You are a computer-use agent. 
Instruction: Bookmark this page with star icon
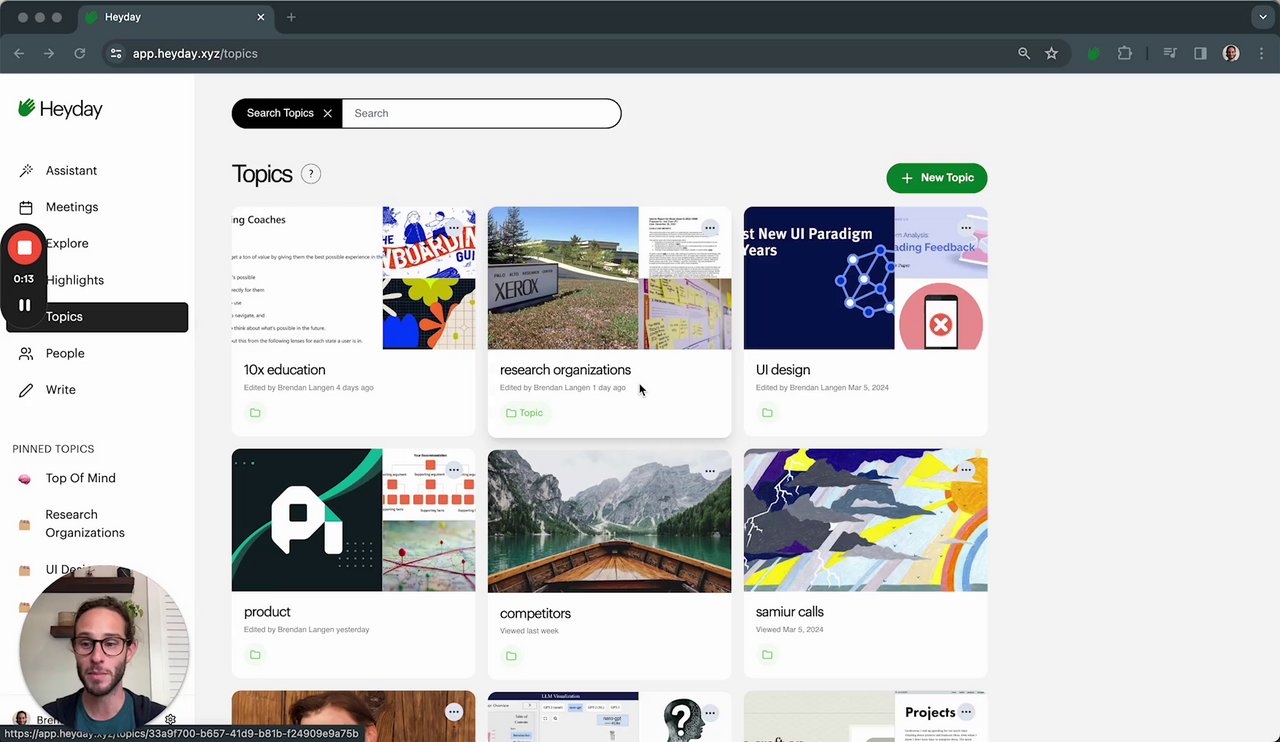1051,54
